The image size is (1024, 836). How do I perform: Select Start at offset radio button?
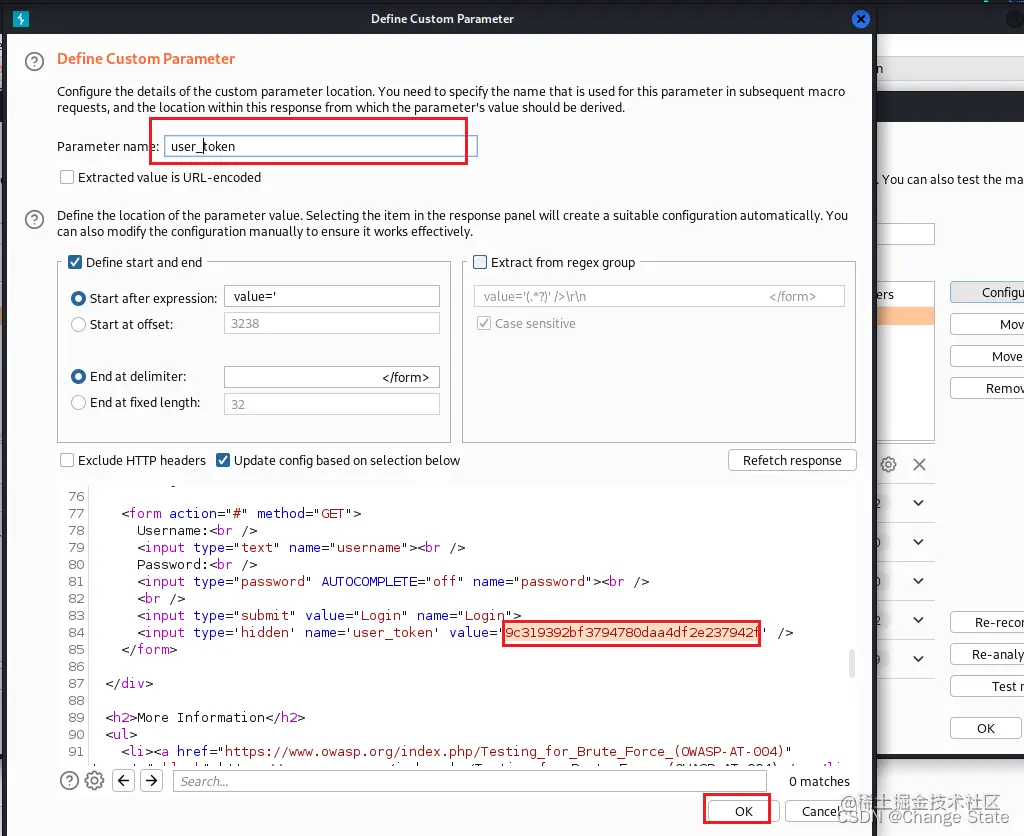(78, 325)
